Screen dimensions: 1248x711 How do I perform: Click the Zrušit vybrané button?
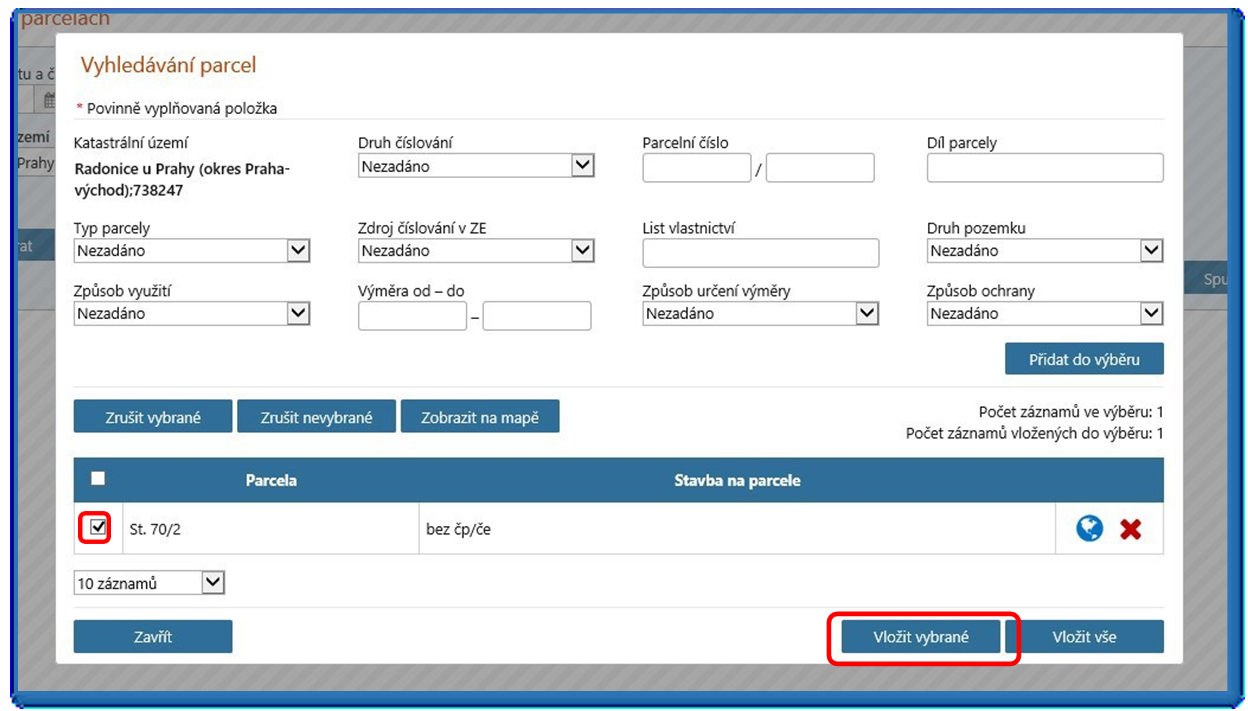pos(153,417)
